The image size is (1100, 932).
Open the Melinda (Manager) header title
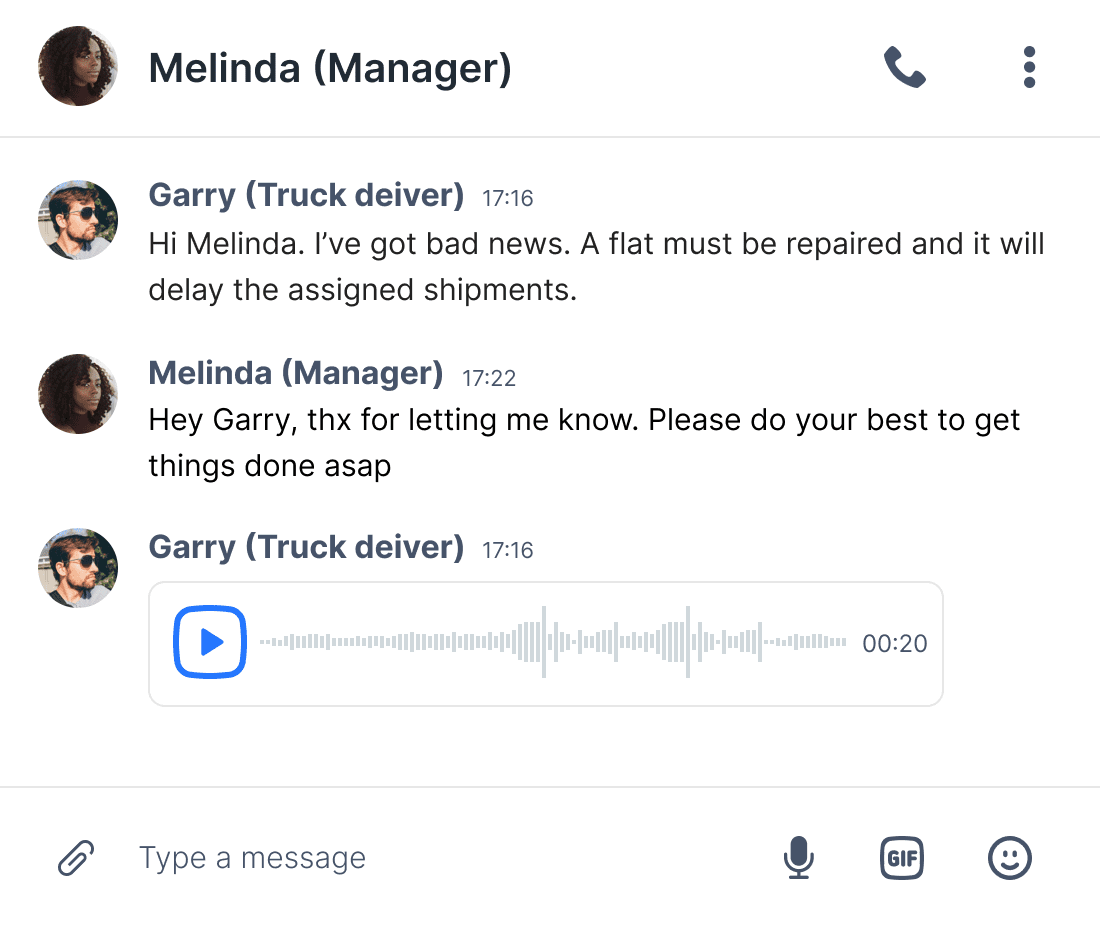[x=330, y=68]
